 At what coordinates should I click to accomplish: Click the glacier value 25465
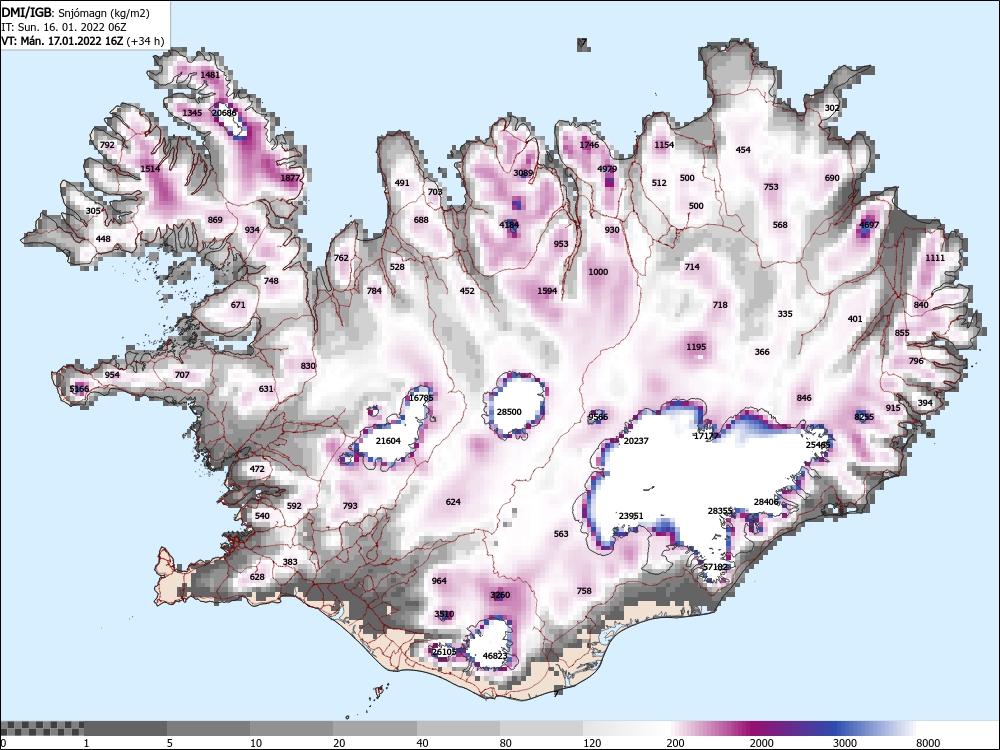[x=818, y=445]
